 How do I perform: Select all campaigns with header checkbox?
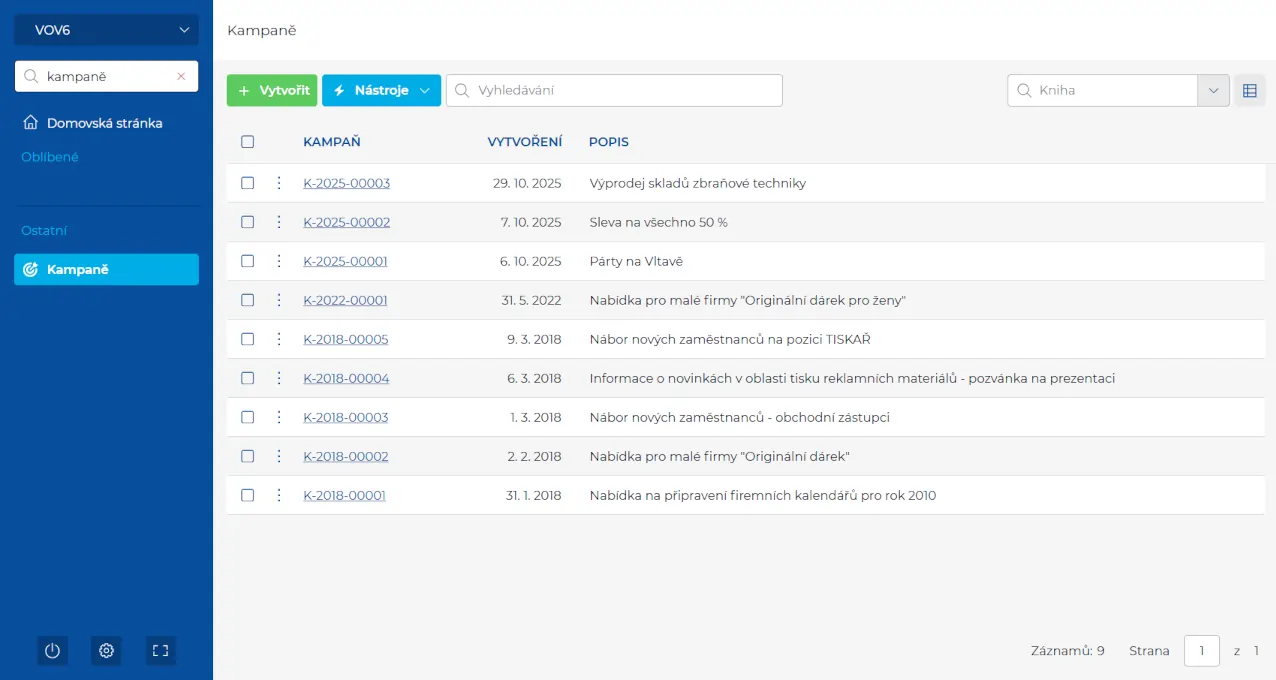click(x=248, y=142)
